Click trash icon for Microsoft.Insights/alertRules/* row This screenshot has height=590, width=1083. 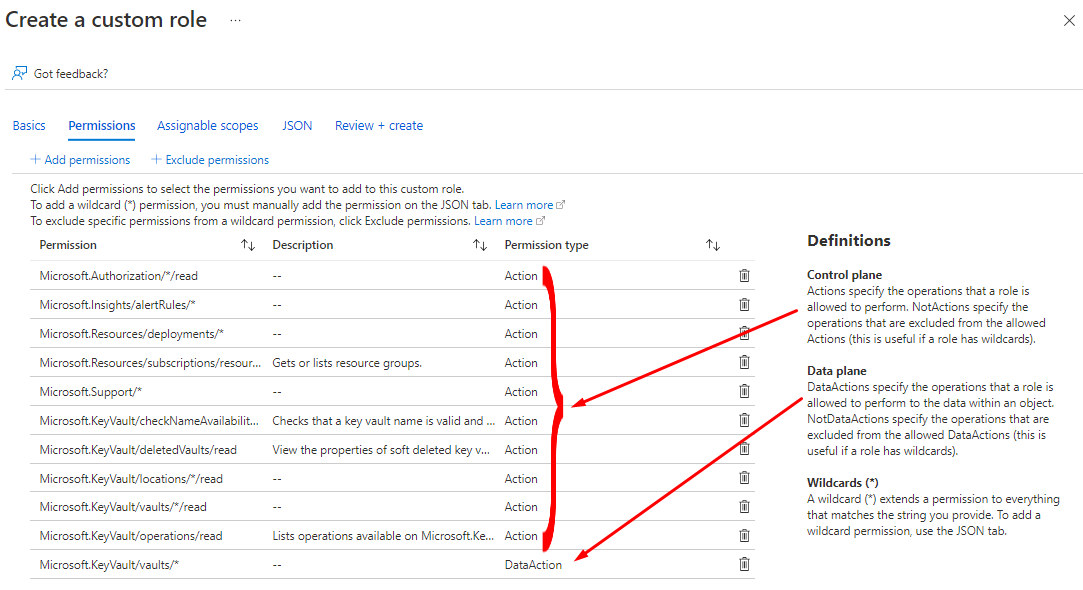744,305
